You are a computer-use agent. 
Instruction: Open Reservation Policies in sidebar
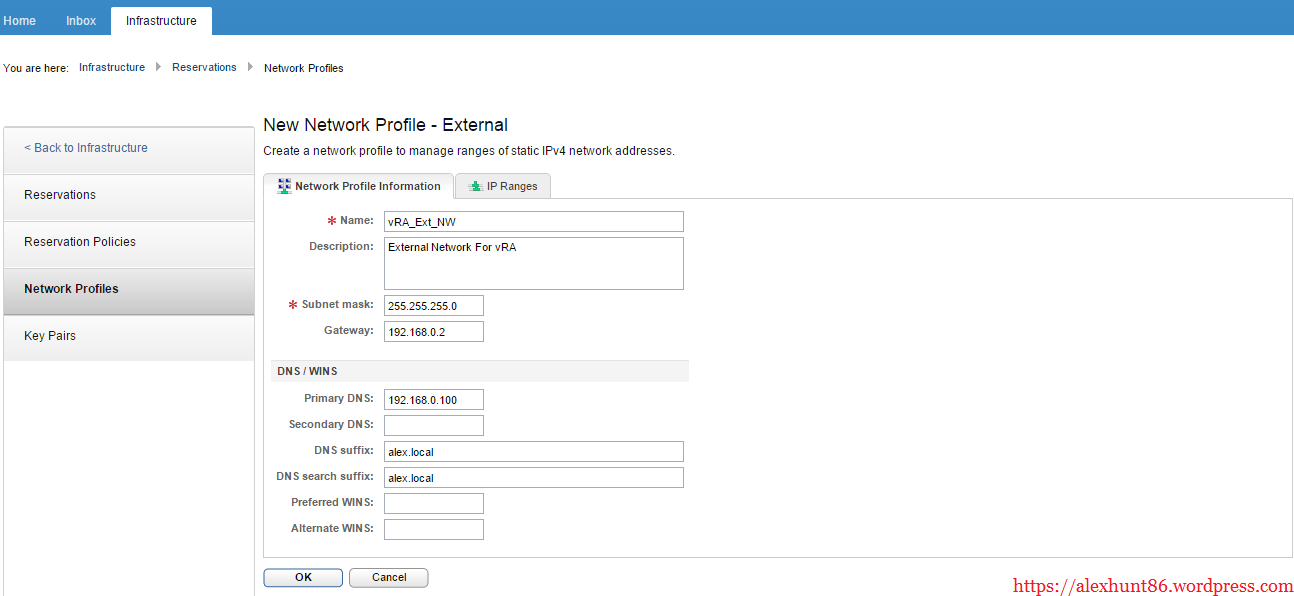(x=80, y=242)
